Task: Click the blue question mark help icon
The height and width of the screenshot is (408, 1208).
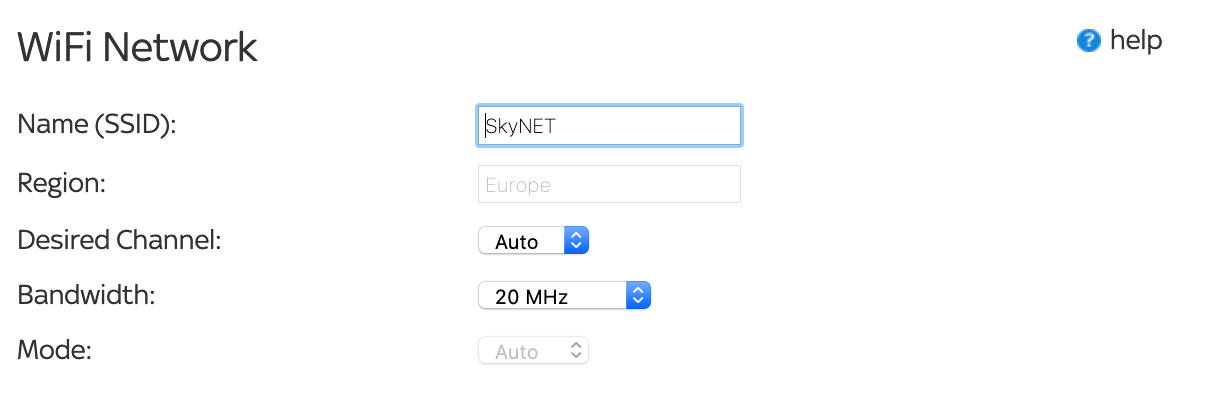Action: point(1088,41)
